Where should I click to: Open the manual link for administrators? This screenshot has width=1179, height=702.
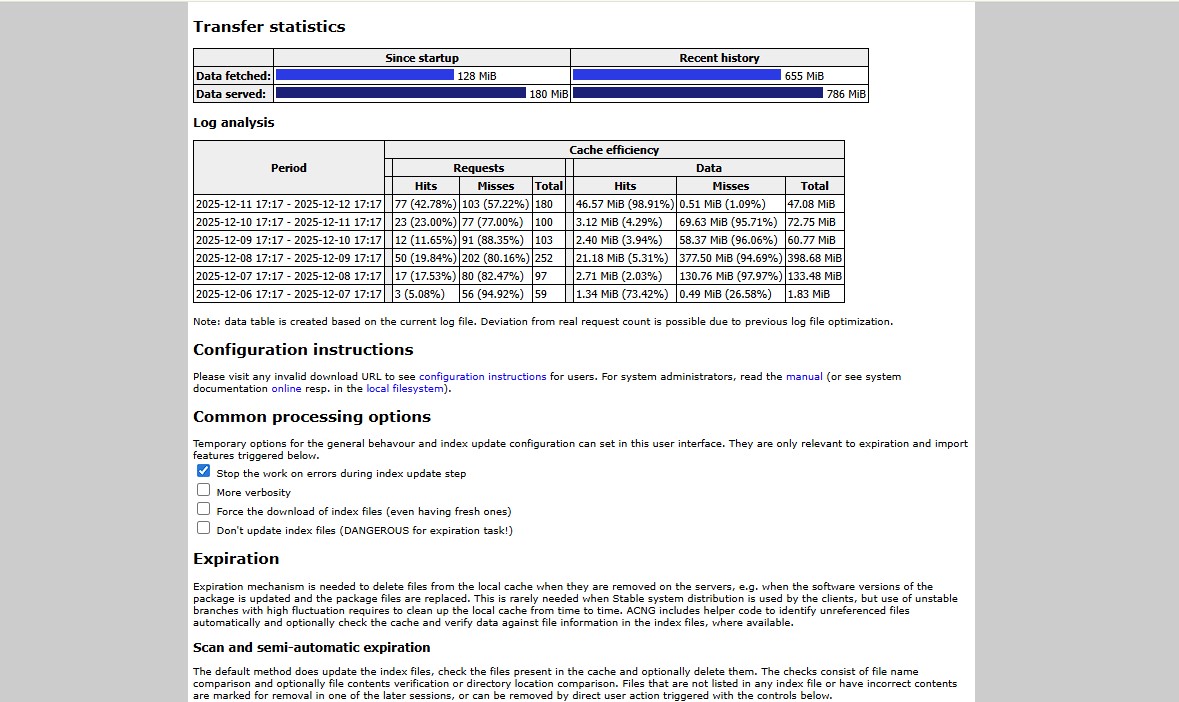point(804,377)
